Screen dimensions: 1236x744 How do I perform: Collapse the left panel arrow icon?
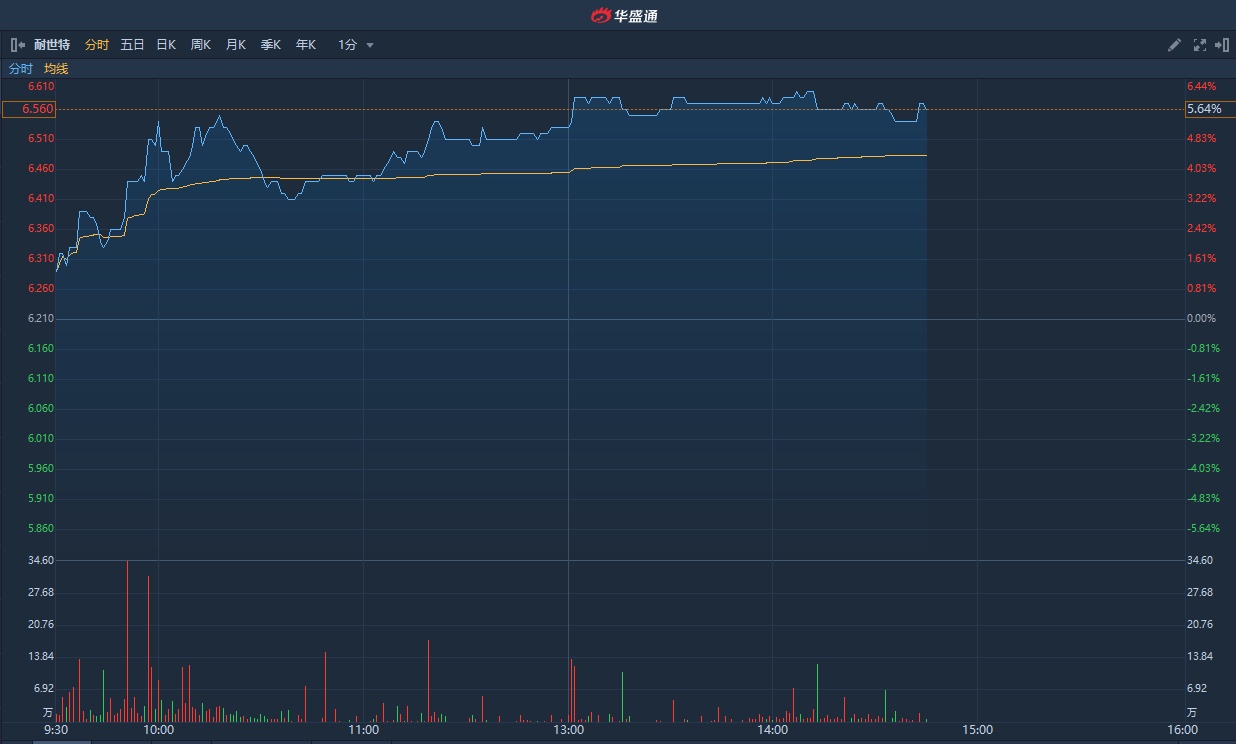(x=17, y=45)
